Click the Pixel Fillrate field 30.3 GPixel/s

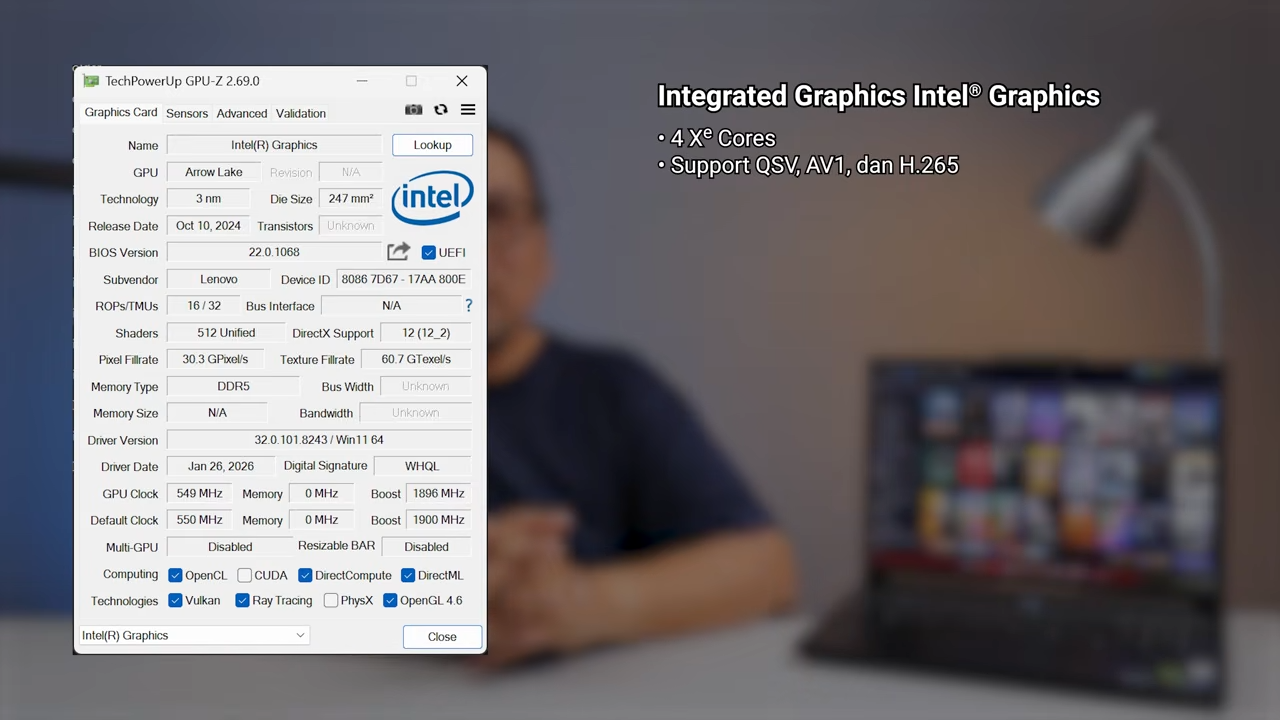tap(215, 359)
